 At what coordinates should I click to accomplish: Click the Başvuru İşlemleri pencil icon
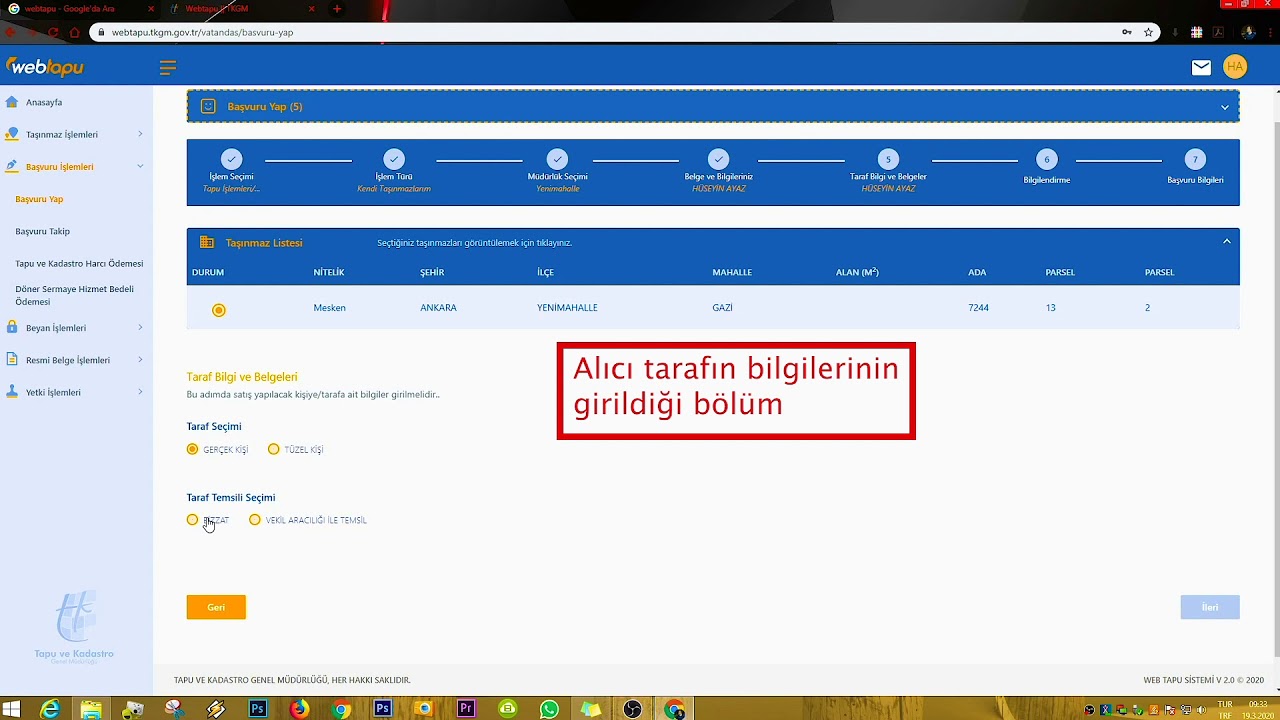[12, 166]
